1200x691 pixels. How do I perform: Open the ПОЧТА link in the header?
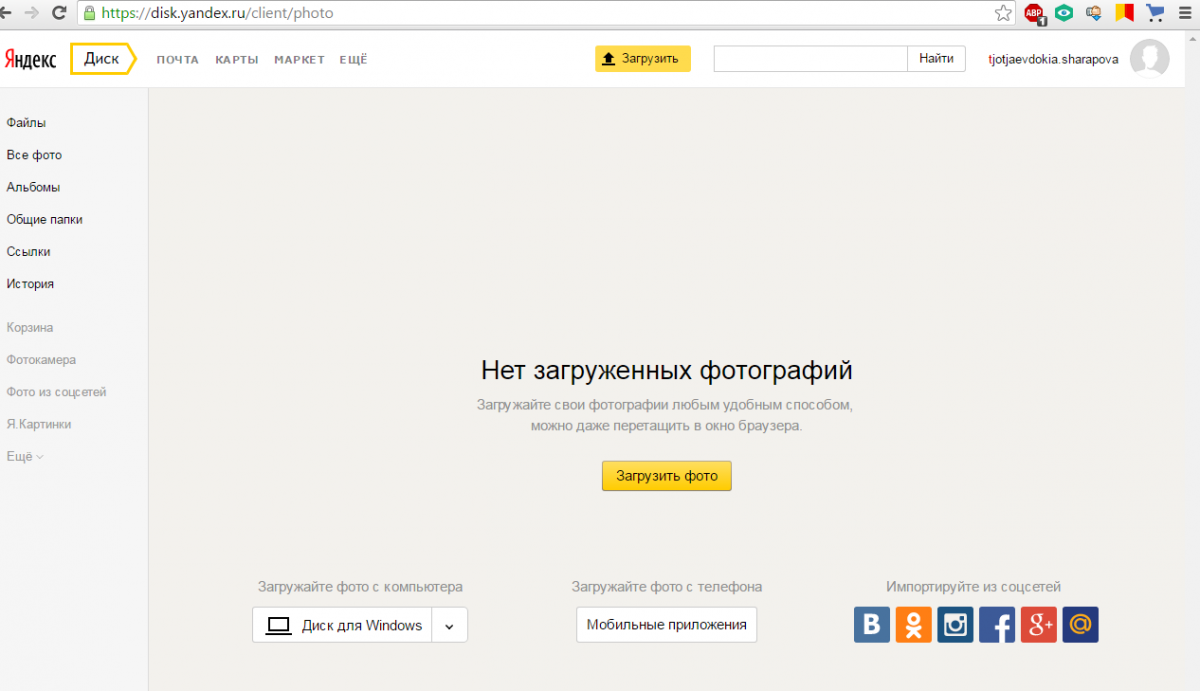[x=177, y=60]
